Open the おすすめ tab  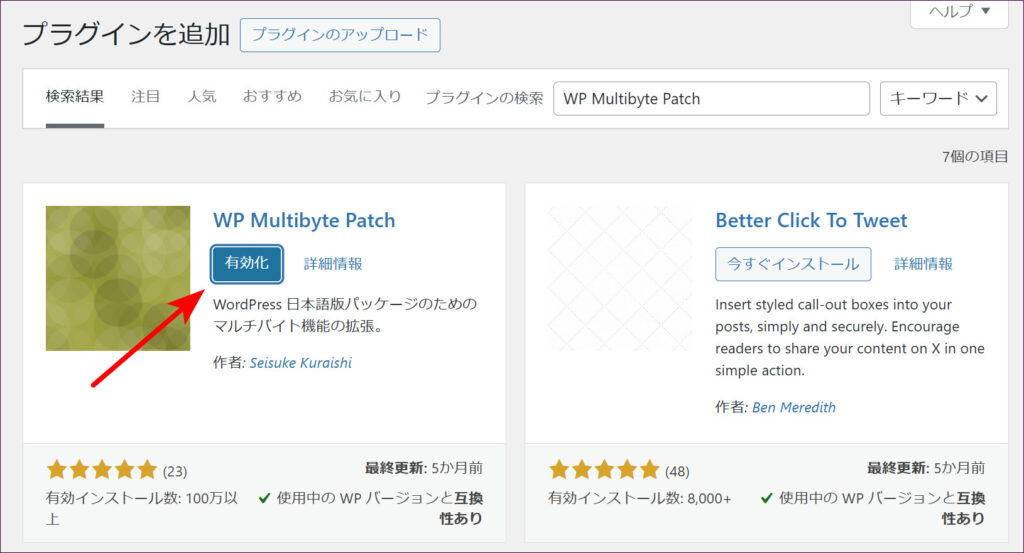pos(272,97)
